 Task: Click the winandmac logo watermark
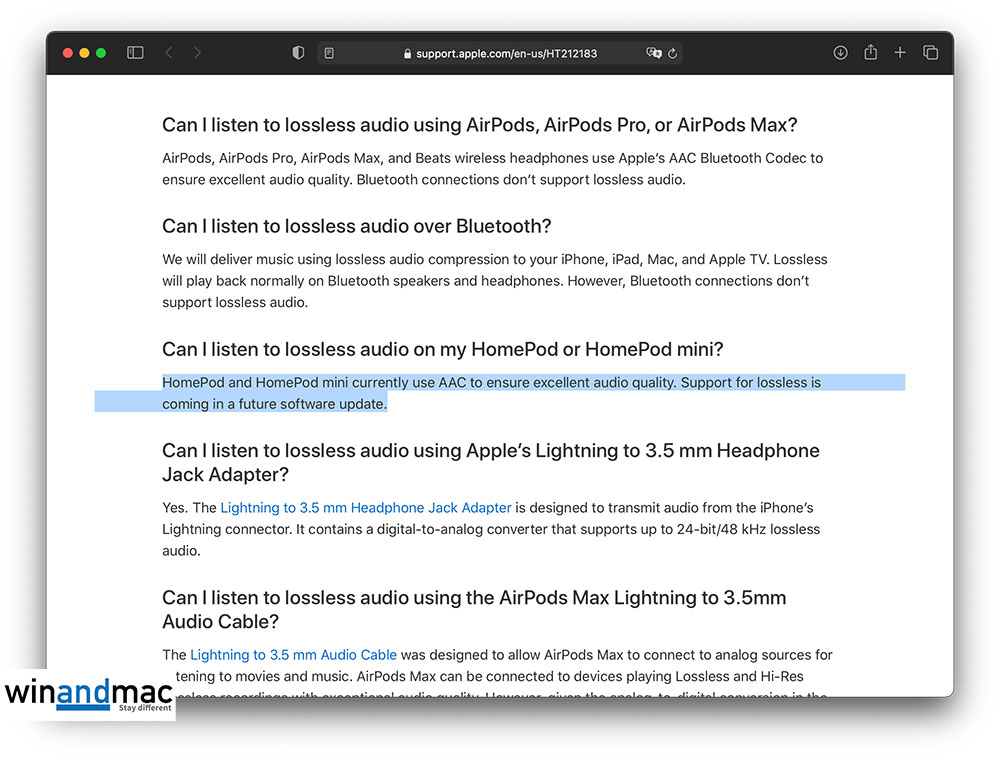[x=87, y=694]
